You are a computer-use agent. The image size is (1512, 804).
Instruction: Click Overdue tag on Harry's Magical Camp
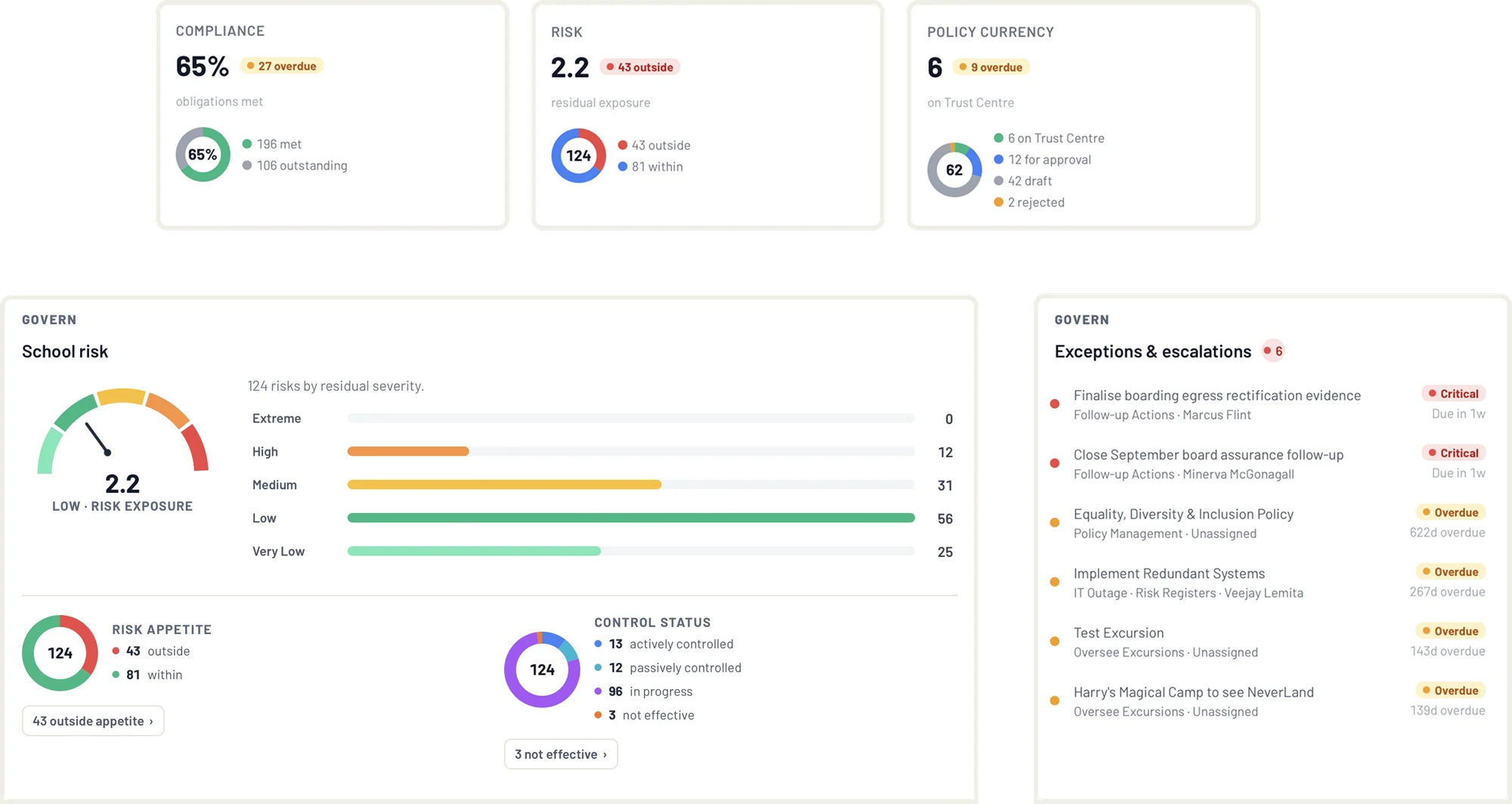[1450, 691]
